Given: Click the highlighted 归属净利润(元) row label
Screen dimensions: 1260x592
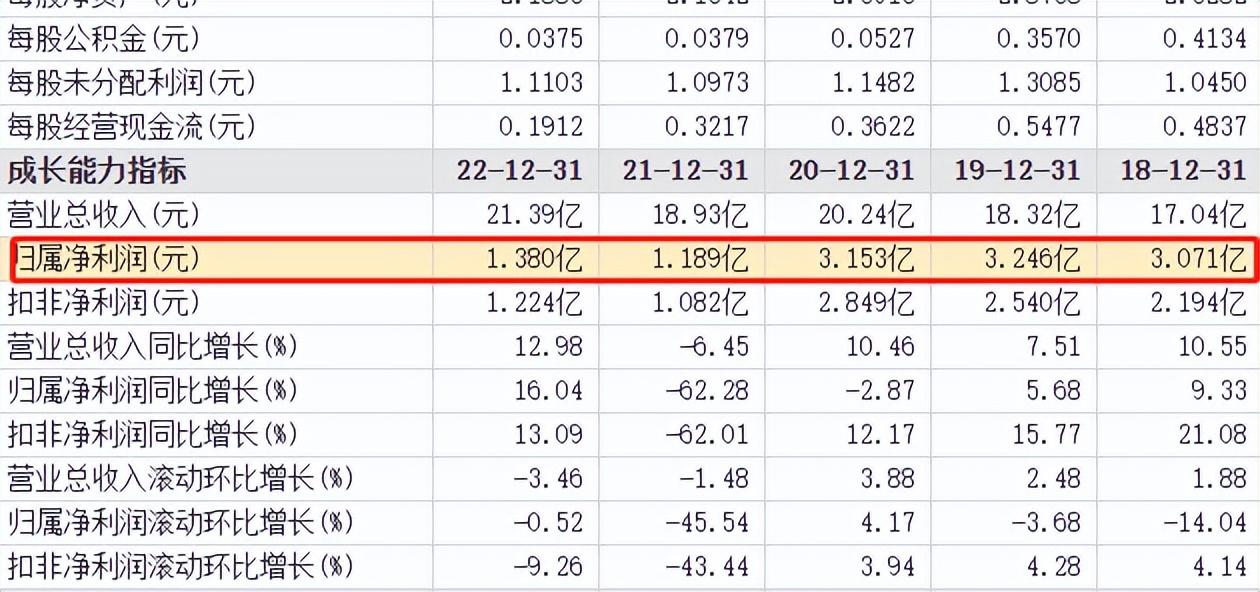Looking at the screenshot, I should point(108,259).
